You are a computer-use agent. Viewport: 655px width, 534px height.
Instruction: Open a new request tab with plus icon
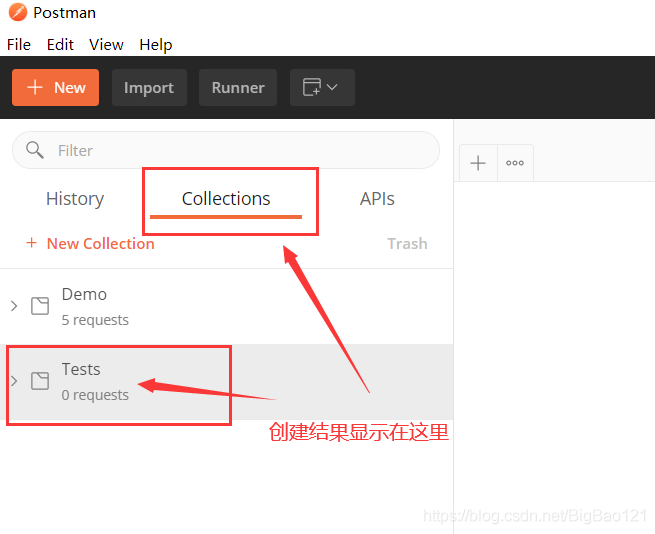coord(478,163)
